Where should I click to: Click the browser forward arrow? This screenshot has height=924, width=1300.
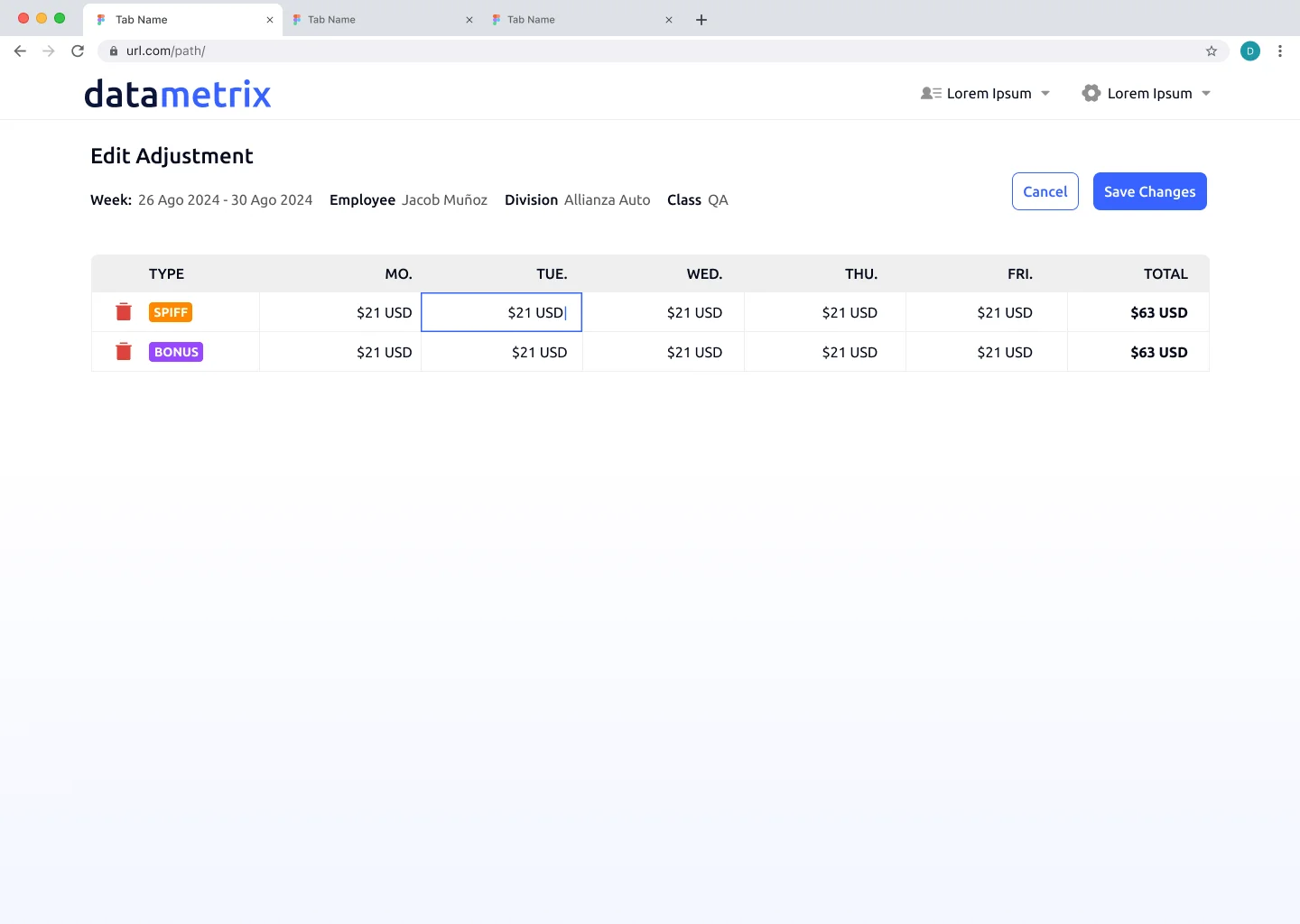[x=49, y=51]
